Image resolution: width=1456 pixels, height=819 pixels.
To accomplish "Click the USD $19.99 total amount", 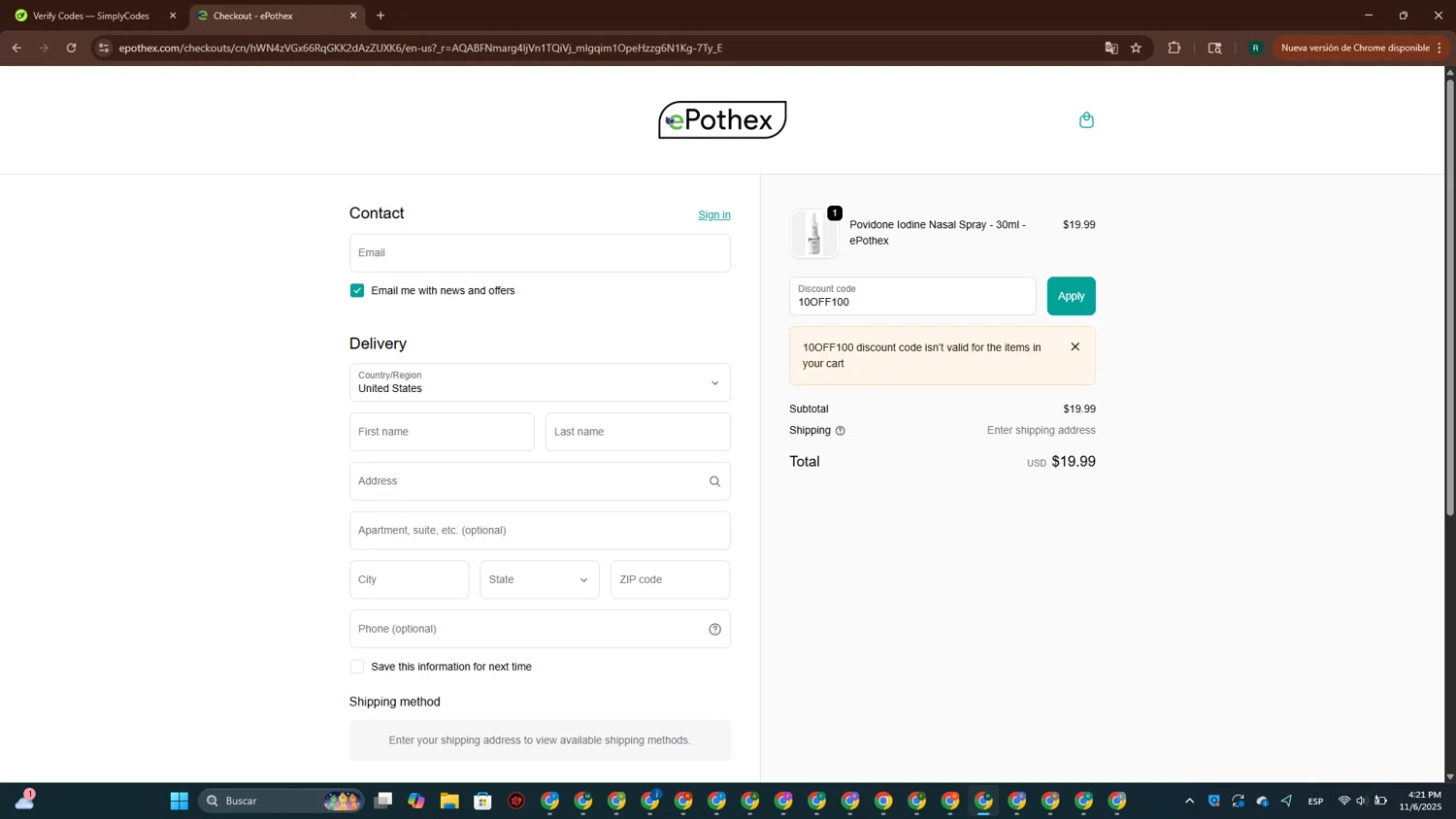I will tap(1061, 462).
